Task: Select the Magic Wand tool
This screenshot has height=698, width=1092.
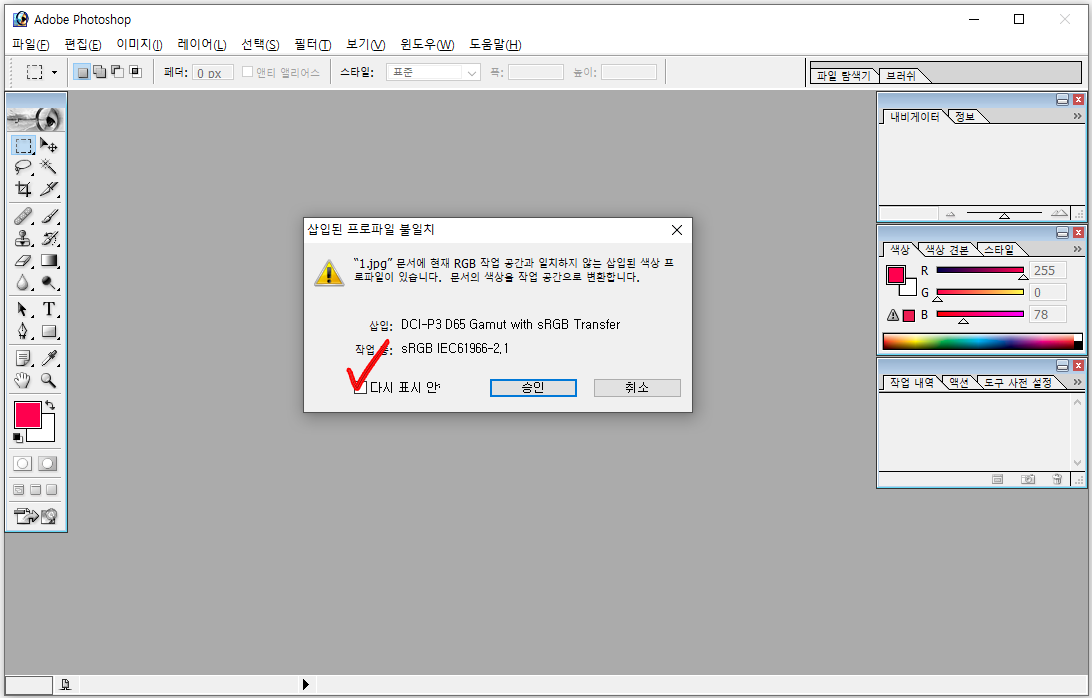Action: pyautogui.click(x=49, y=166)
